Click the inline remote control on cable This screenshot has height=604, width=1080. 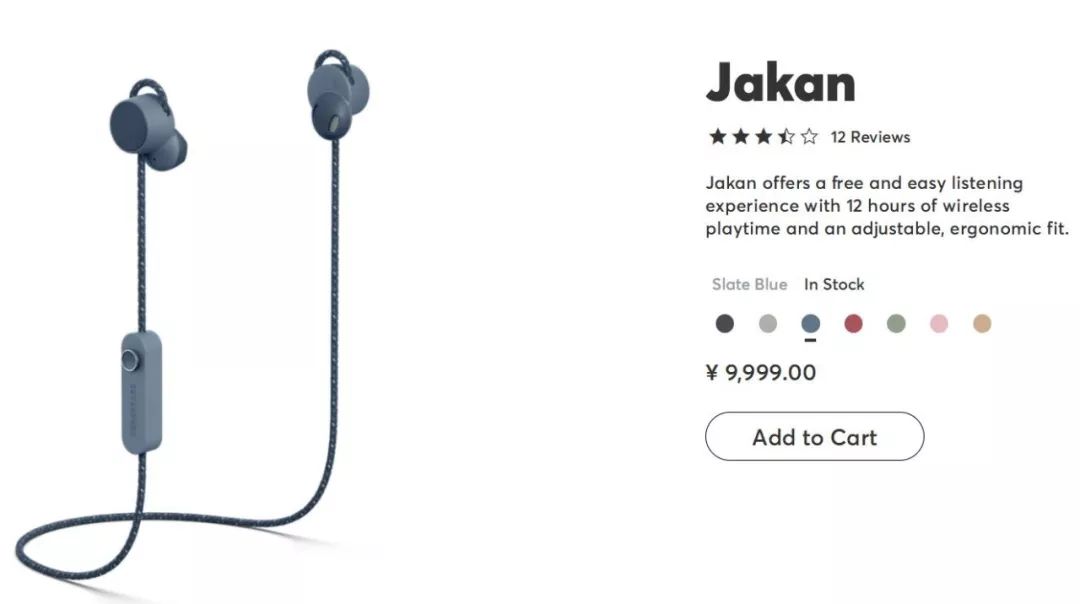142,393
